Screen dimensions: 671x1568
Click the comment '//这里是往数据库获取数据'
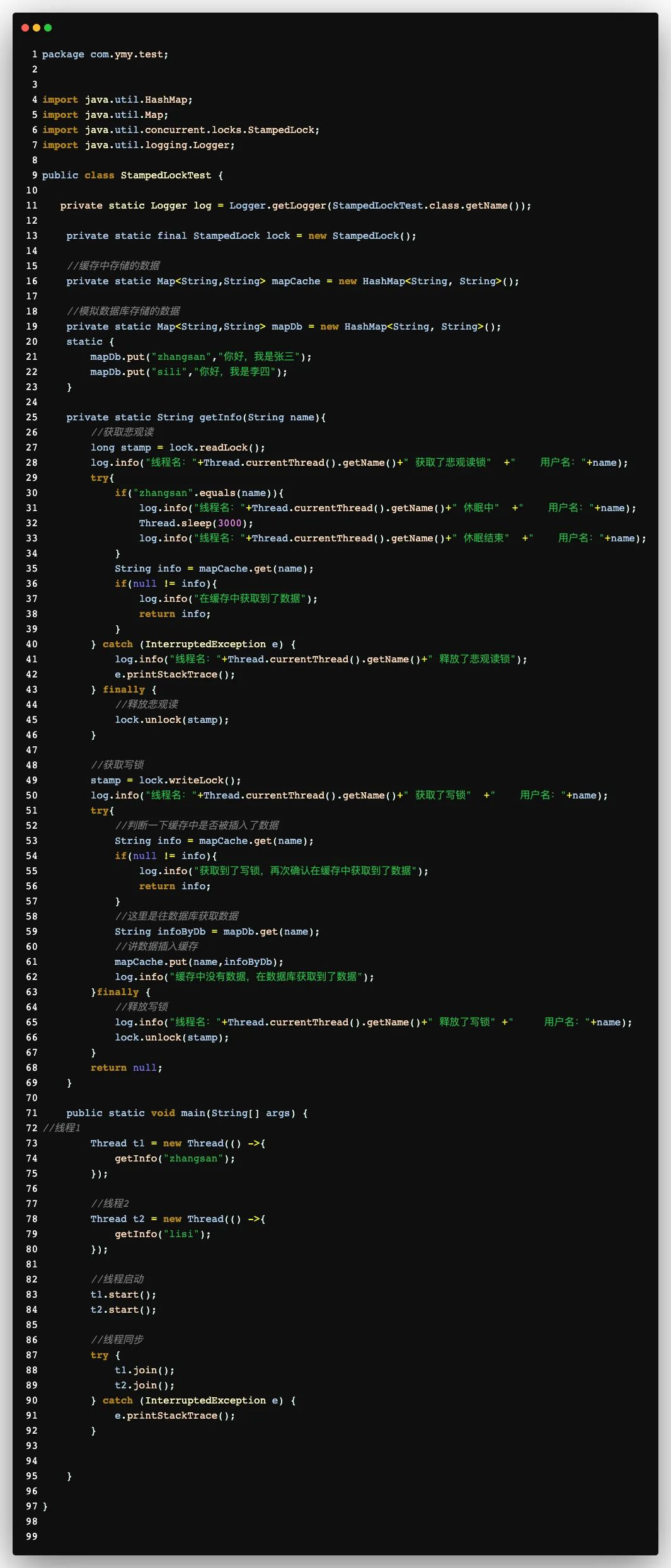coord(176,916)
